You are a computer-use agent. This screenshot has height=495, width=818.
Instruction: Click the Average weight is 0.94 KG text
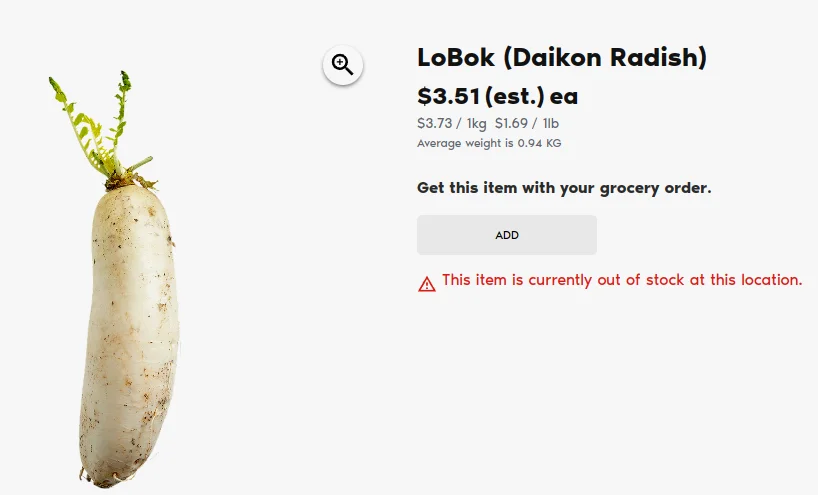point(489,143)
